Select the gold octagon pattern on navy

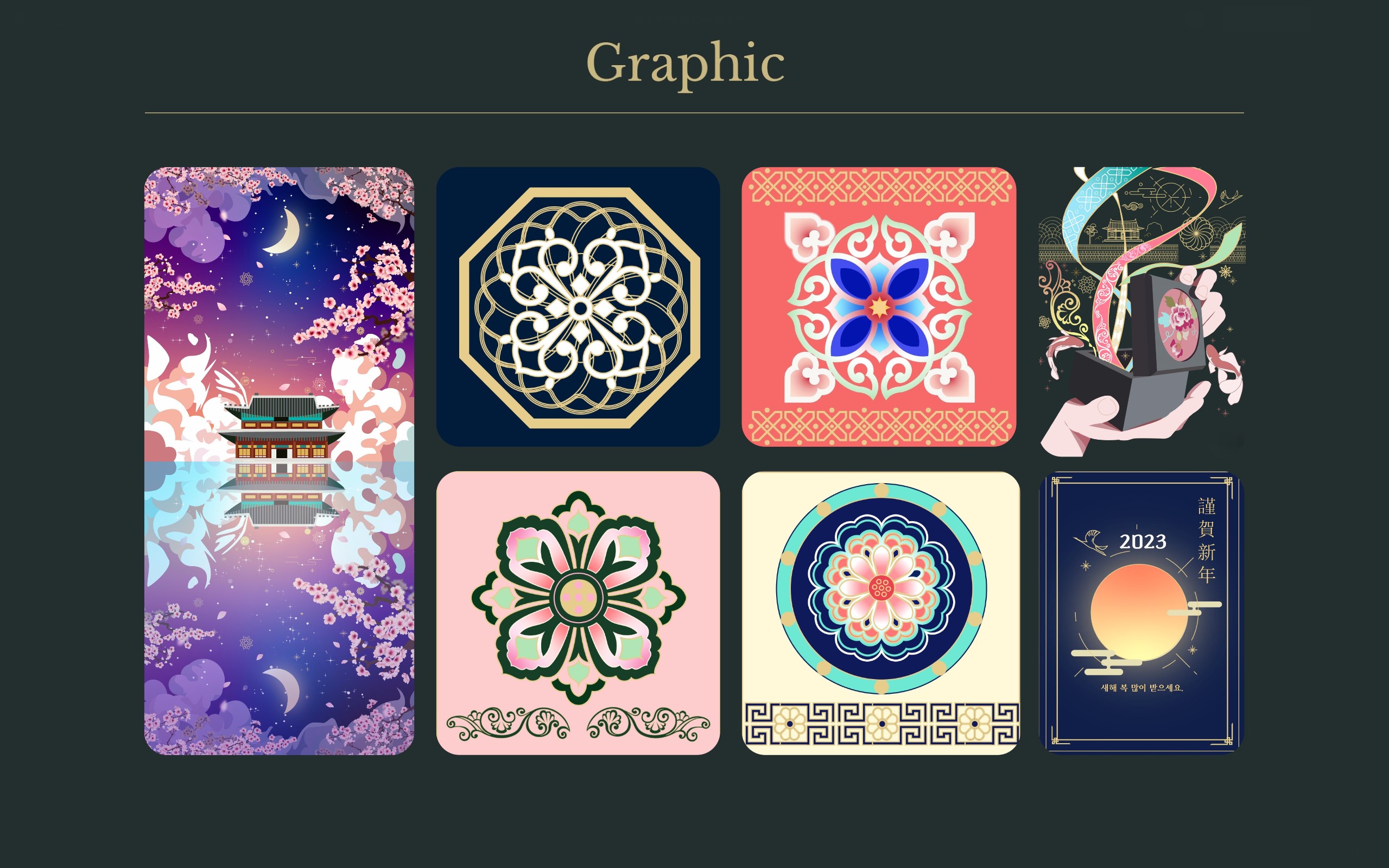click(x=578, y=307)
